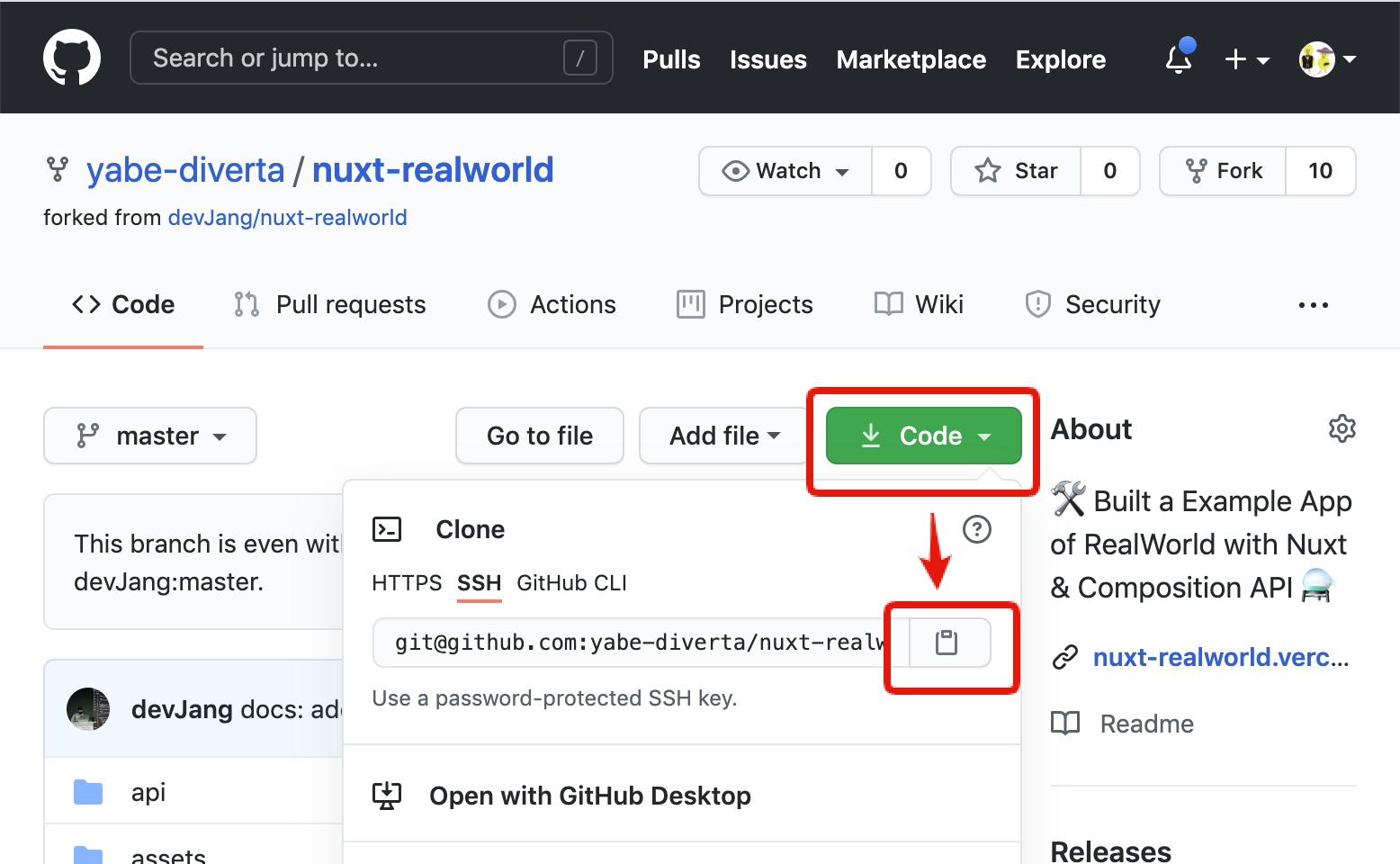The height and width of the screenshot is (864, 1400).
Task: Expand the Add file dropdown
Action: (x=724, y=436)
